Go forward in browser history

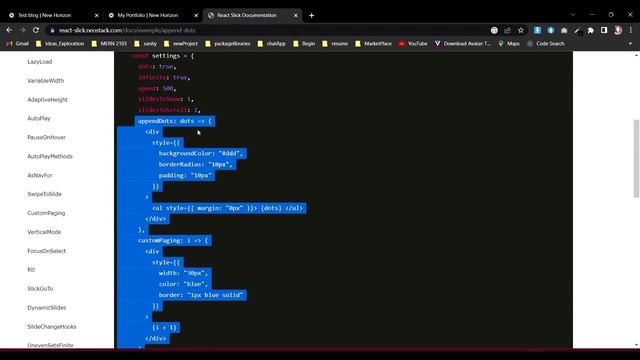click(x=22, y=30)
